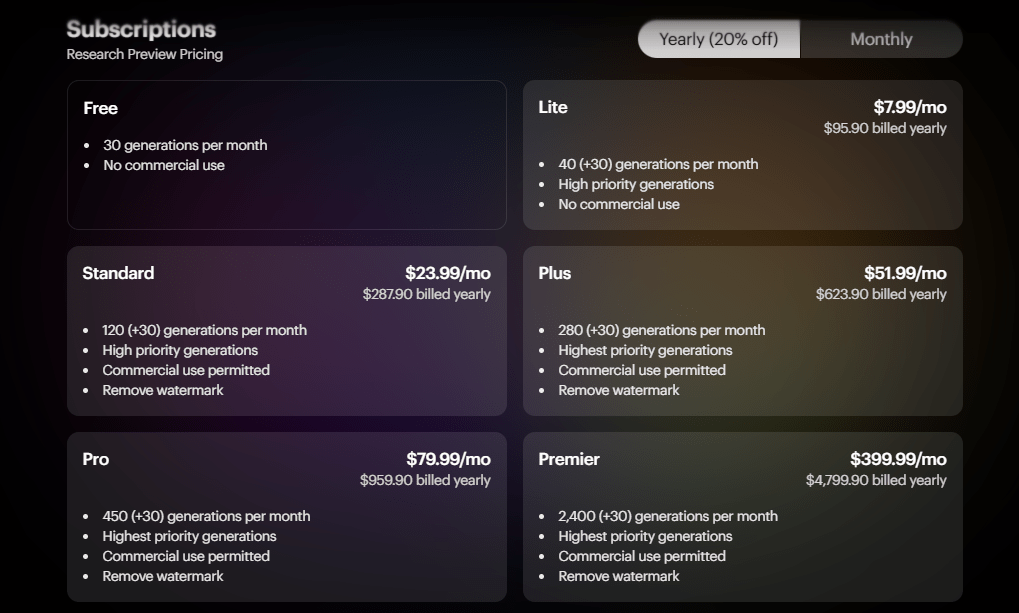This screenshot has width=1019, height=613.
Task: Select the Pro plan card
Action: point(287,517)
